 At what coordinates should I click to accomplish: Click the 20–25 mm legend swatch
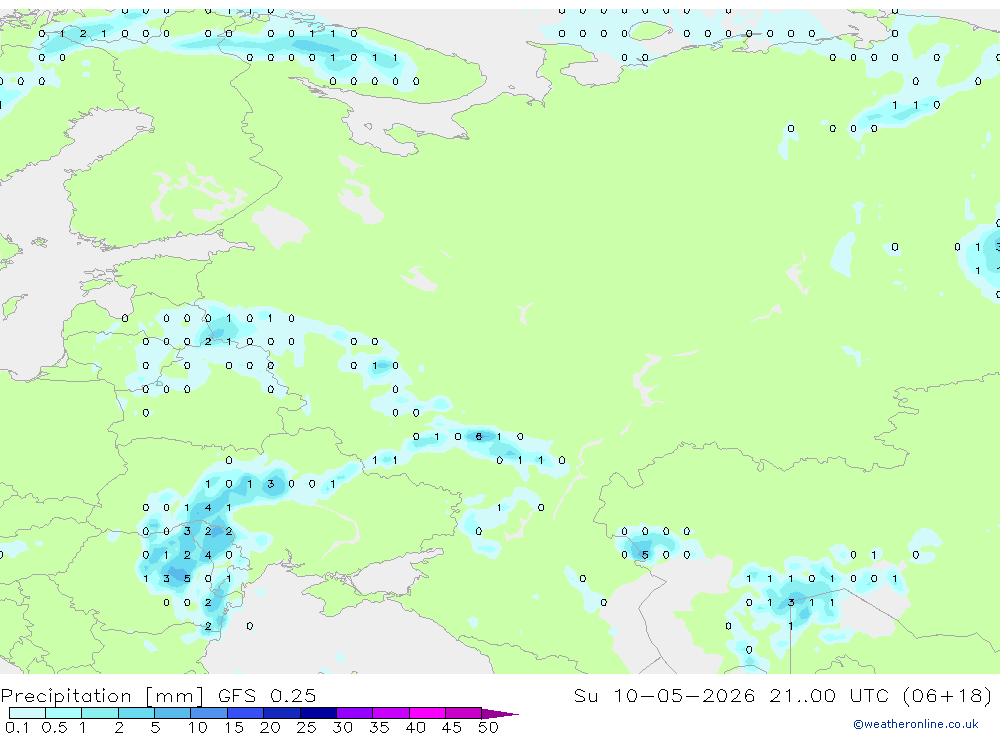pyautogui.click(x=282, y=713)
